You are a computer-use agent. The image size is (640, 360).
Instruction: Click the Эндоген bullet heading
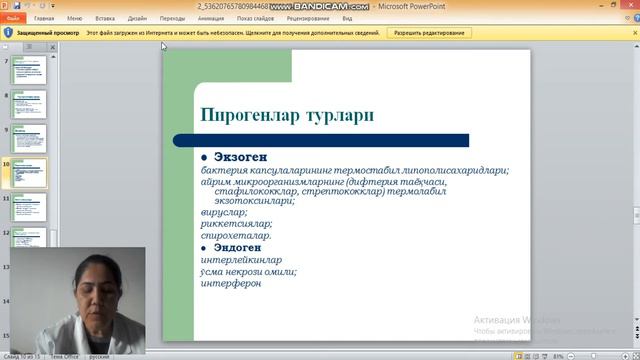coord(237,247)
